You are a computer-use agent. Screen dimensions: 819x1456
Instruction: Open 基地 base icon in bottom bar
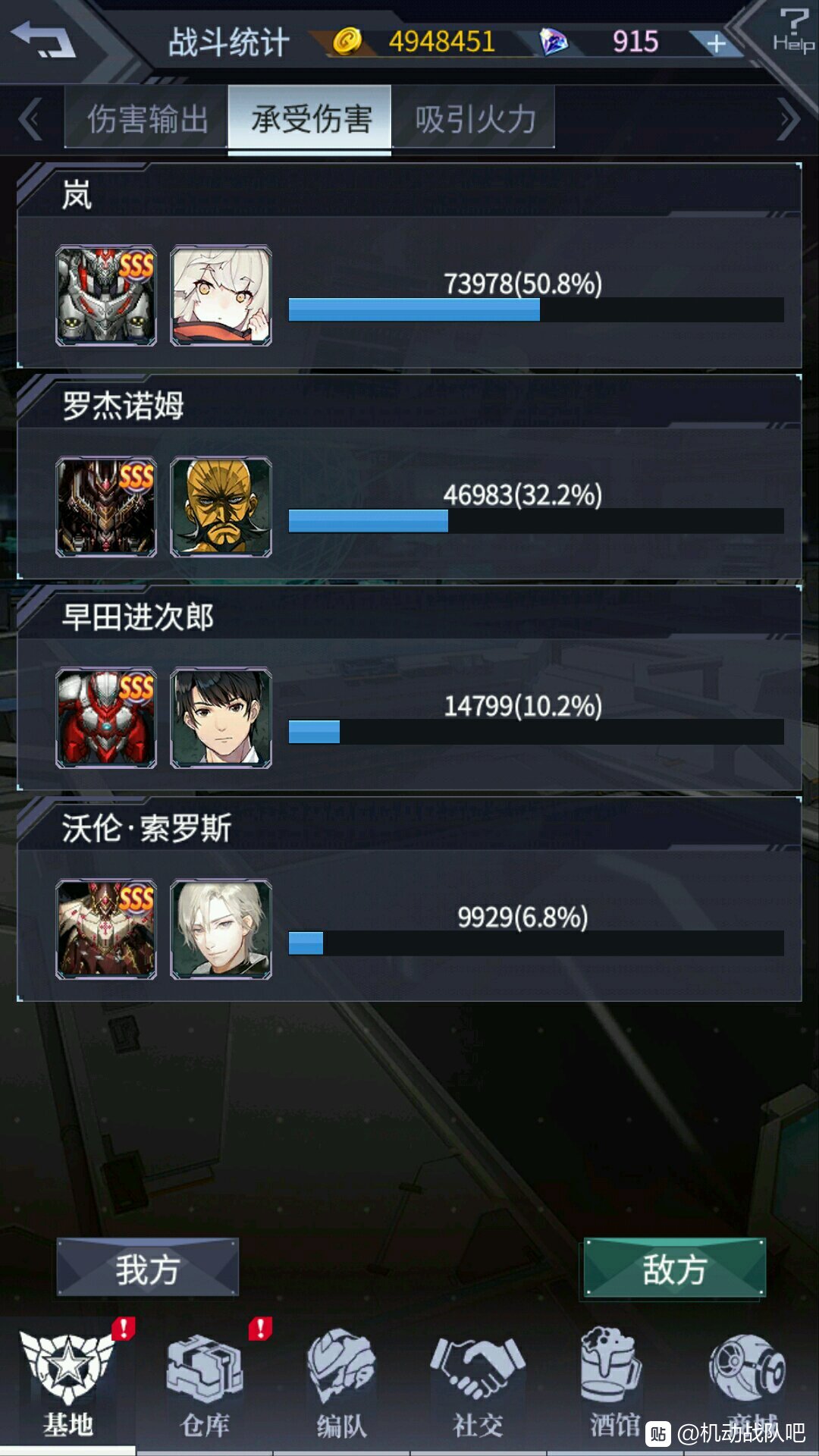67,1384
